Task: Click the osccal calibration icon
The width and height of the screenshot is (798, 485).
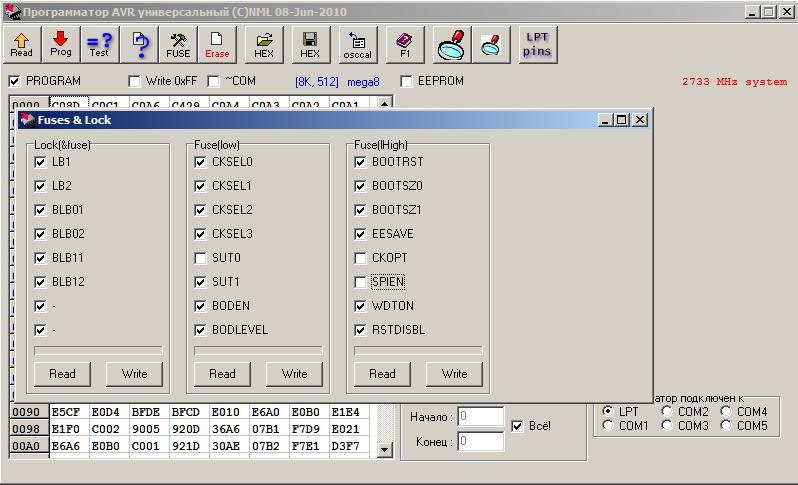Action: point(357,44)
